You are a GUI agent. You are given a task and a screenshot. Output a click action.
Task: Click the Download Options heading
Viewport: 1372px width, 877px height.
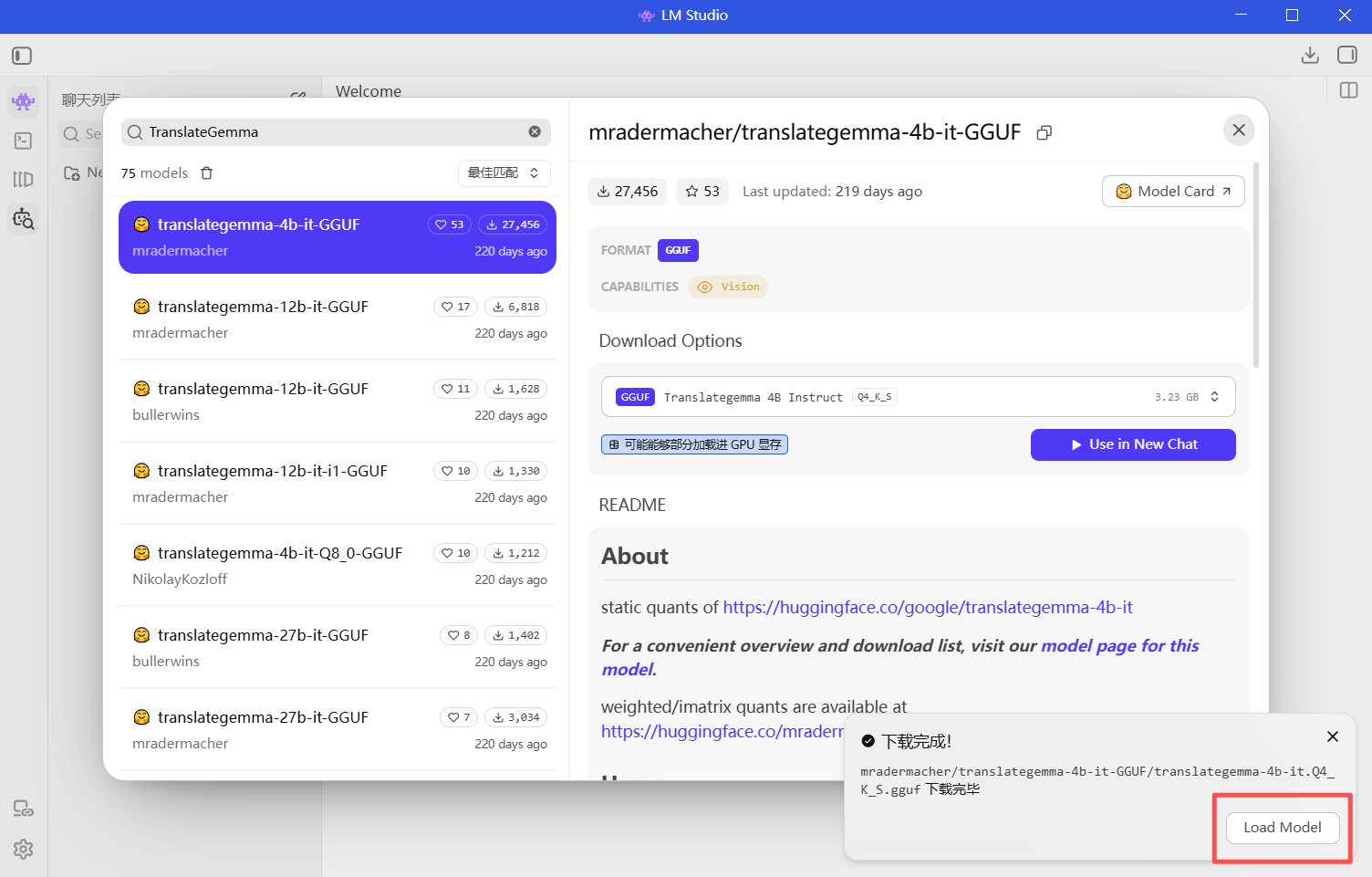pyautogui.click(x=670, y=341)
